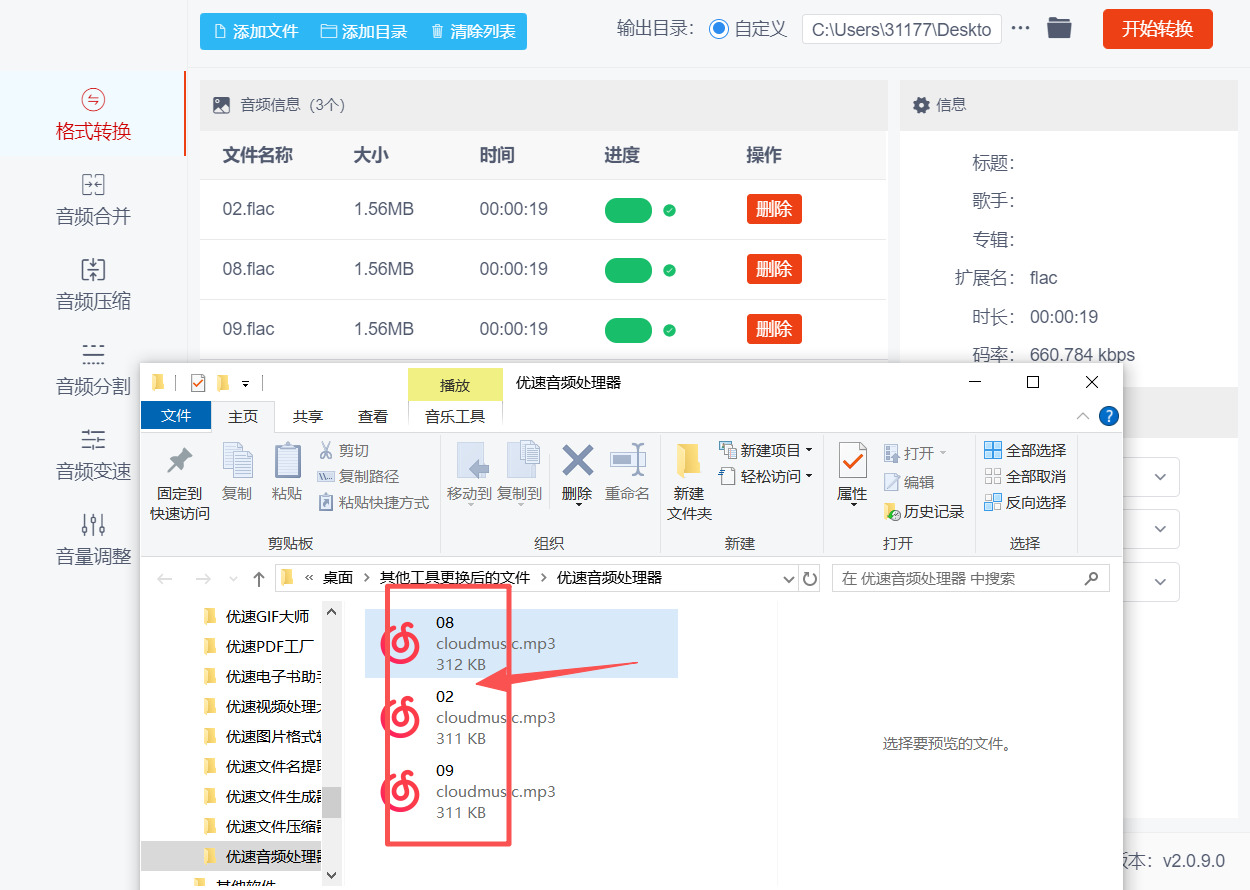
Task: Open the 音乐工具 ribbon tab
Action: [455, 416]
